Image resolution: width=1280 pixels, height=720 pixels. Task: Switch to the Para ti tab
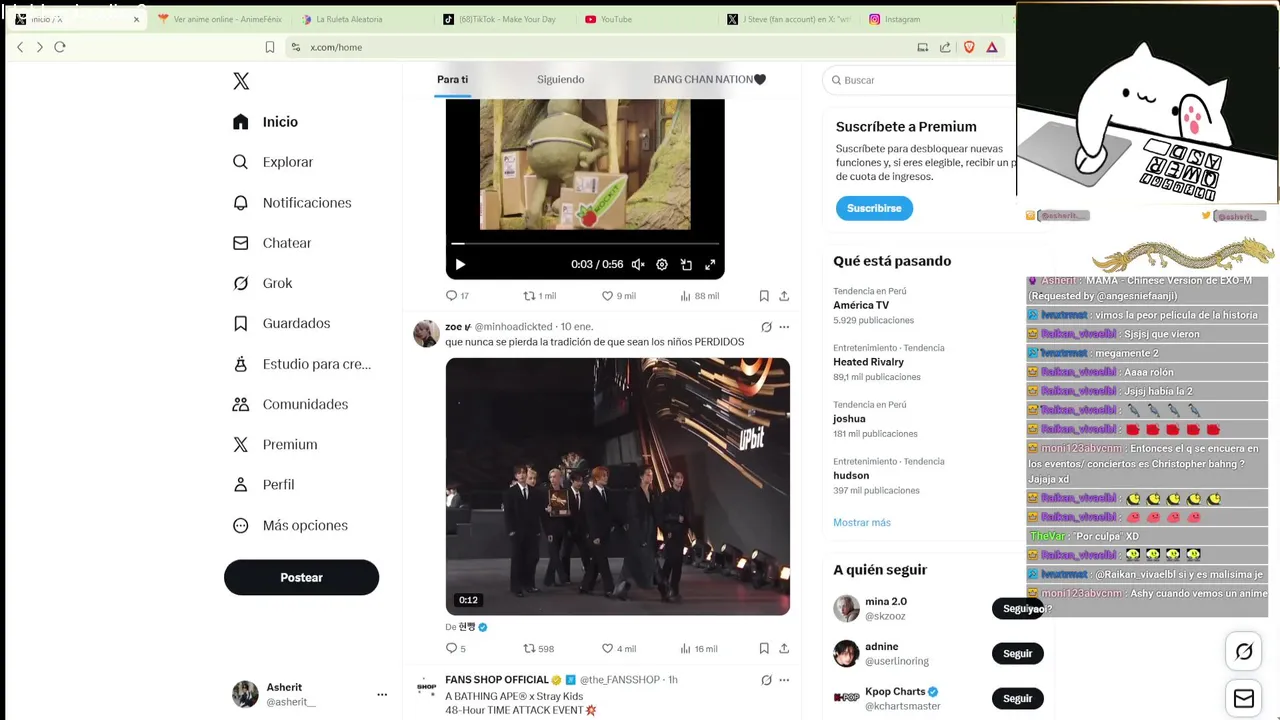pos(452,80)
